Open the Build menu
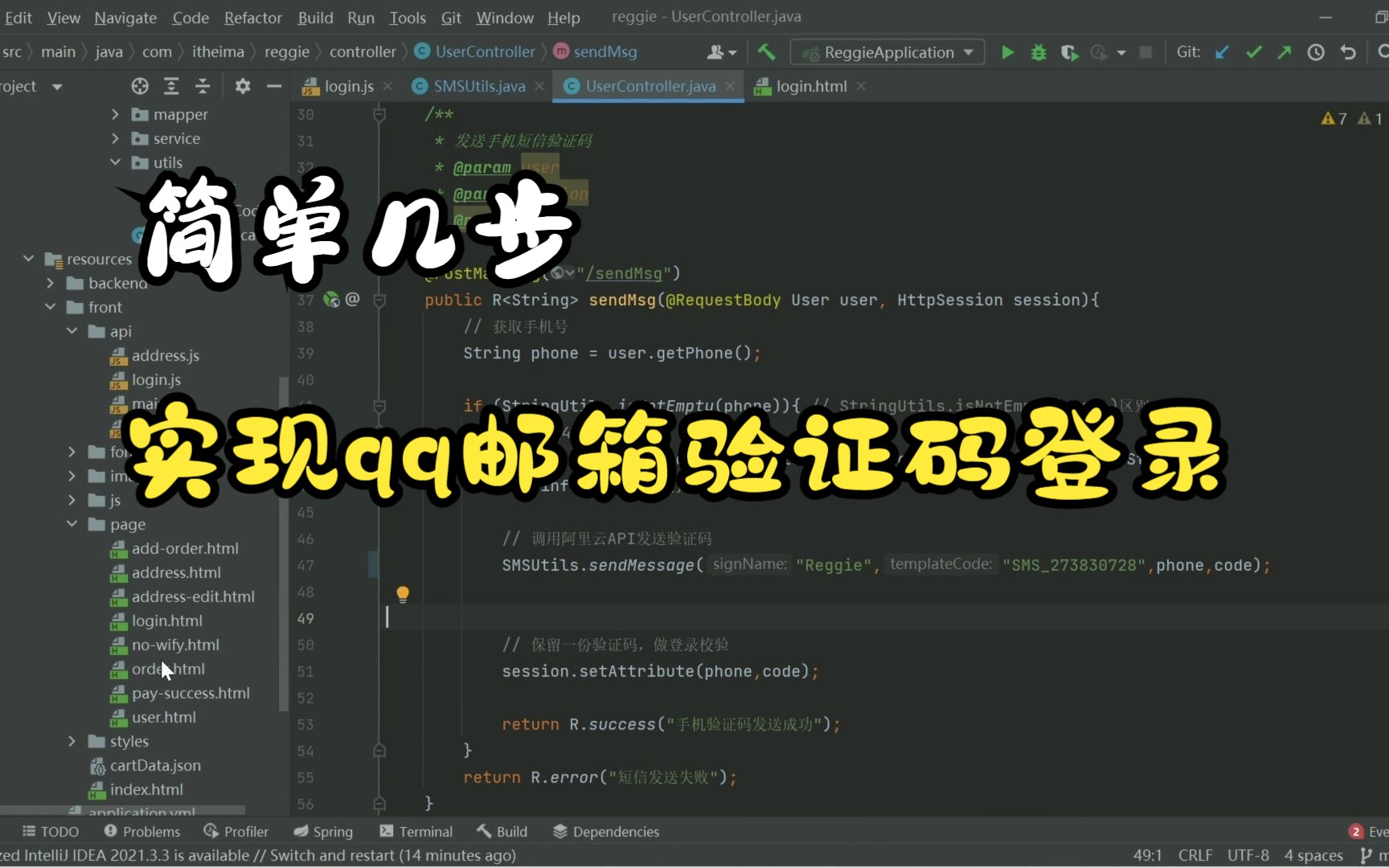Image resolution: width=1389 pixels, height=868 pixels. [315, 17]
